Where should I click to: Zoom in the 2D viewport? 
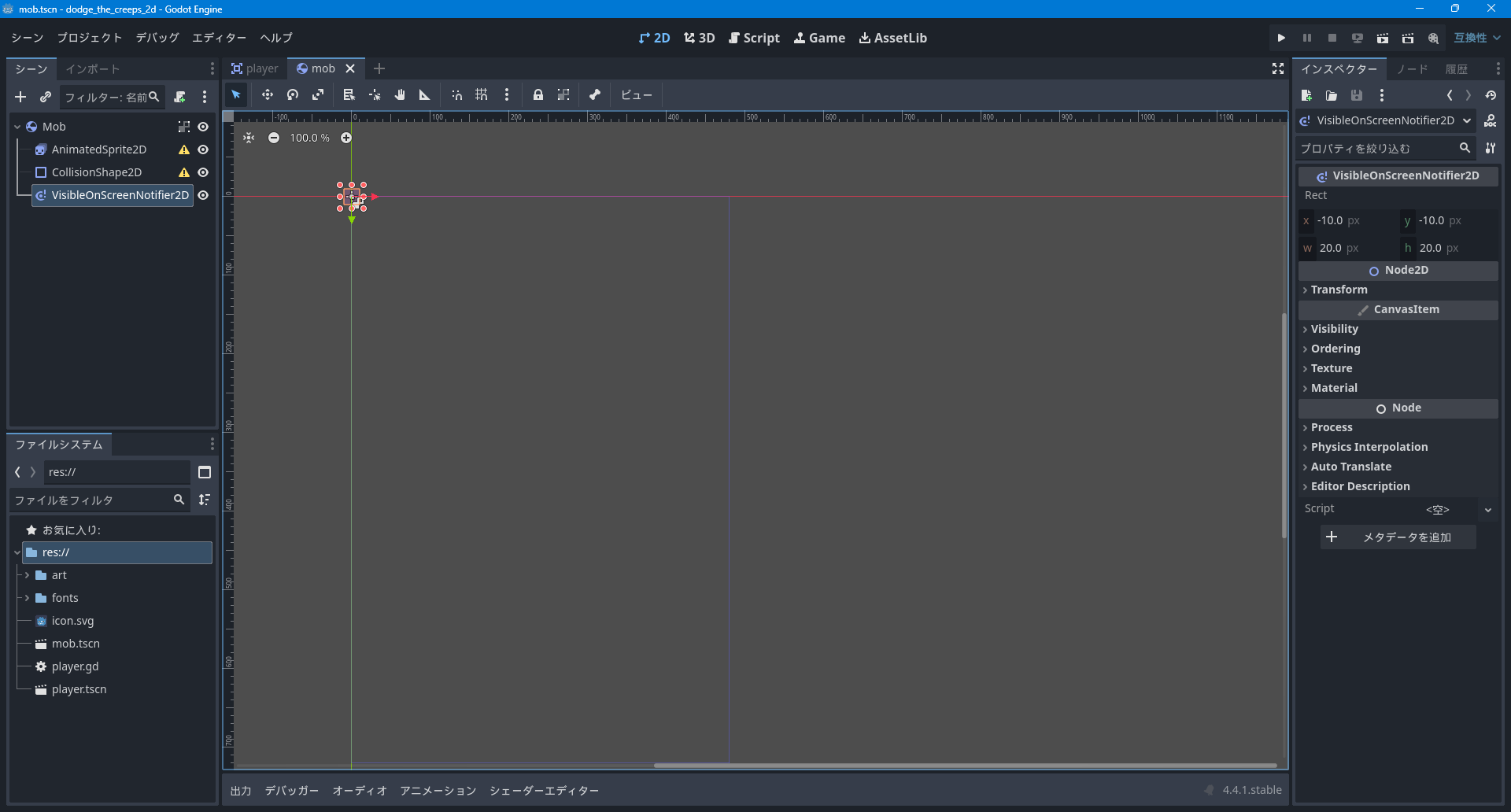coord(346,138)
